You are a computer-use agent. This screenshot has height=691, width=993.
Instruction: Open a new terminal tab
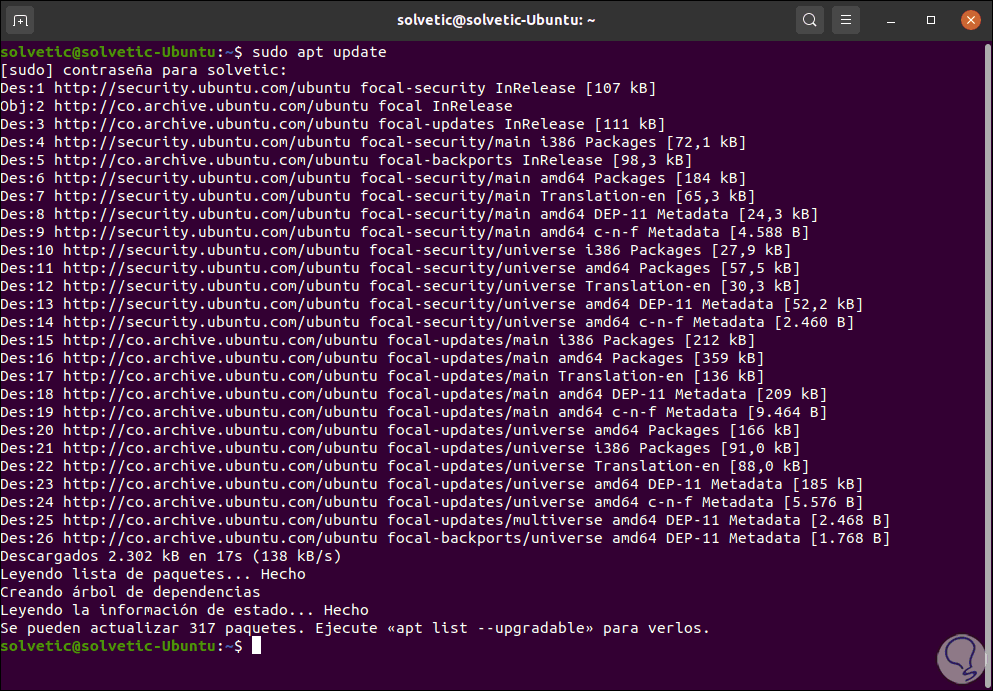click(20, 20)
